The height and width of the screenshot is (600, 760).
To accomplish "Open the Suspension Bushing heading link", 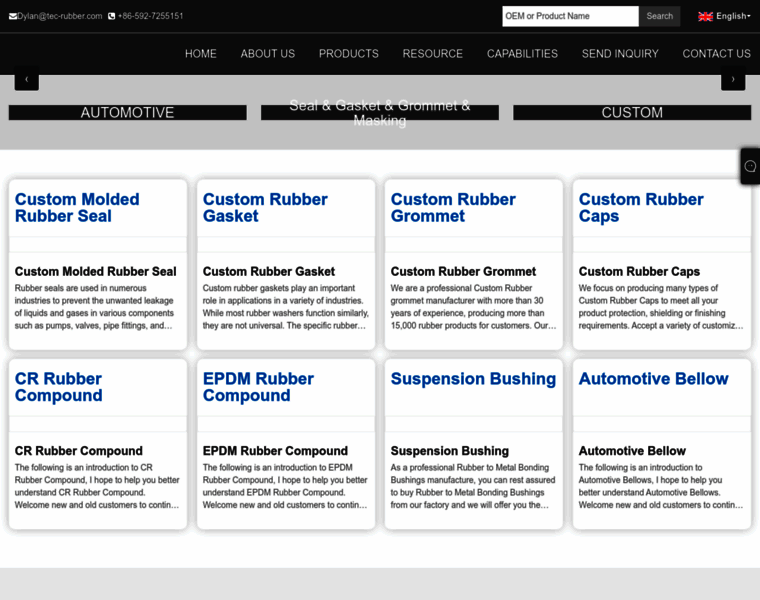I will point(473,378).
